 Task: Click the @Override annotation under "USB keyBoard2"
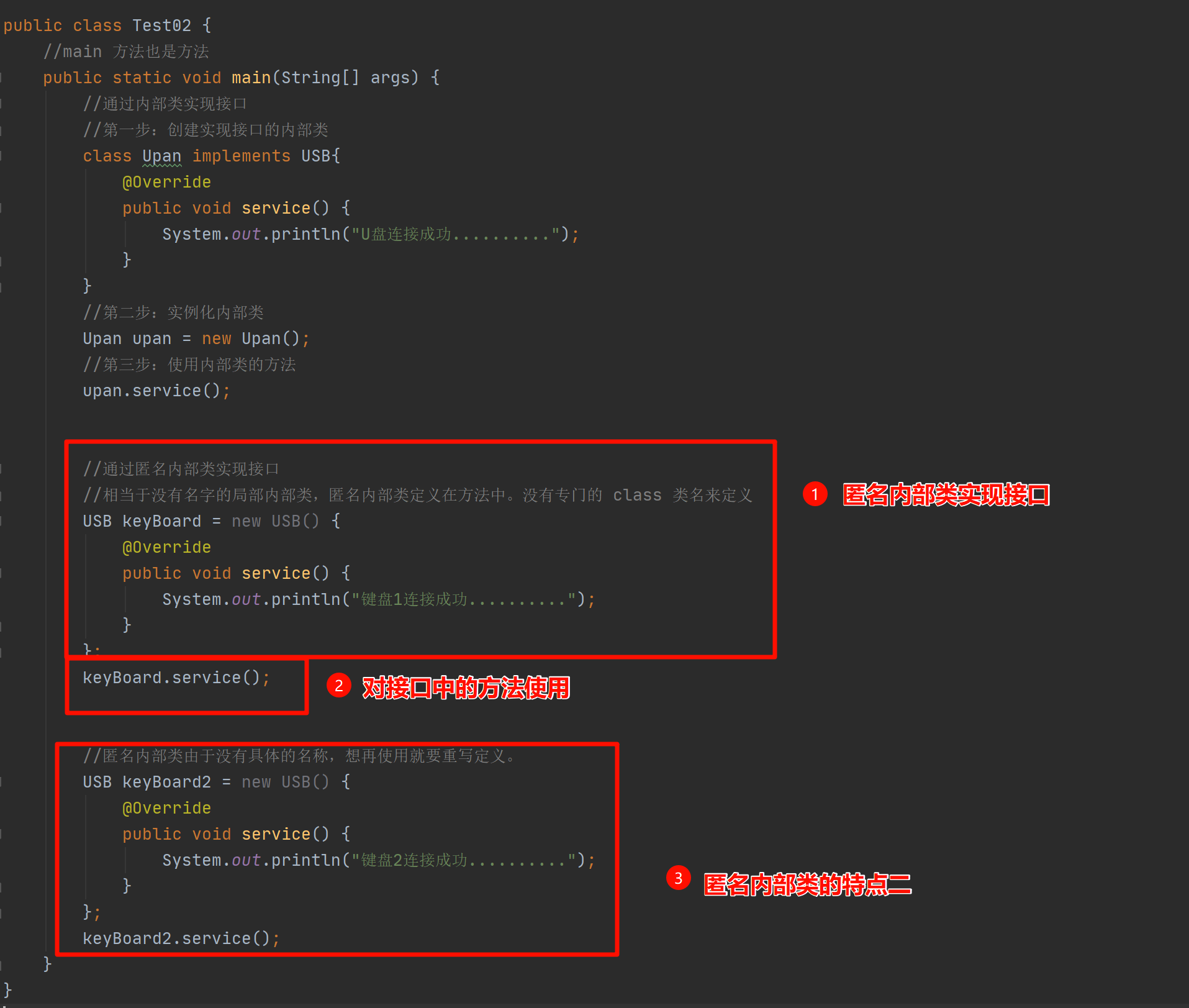166,808
